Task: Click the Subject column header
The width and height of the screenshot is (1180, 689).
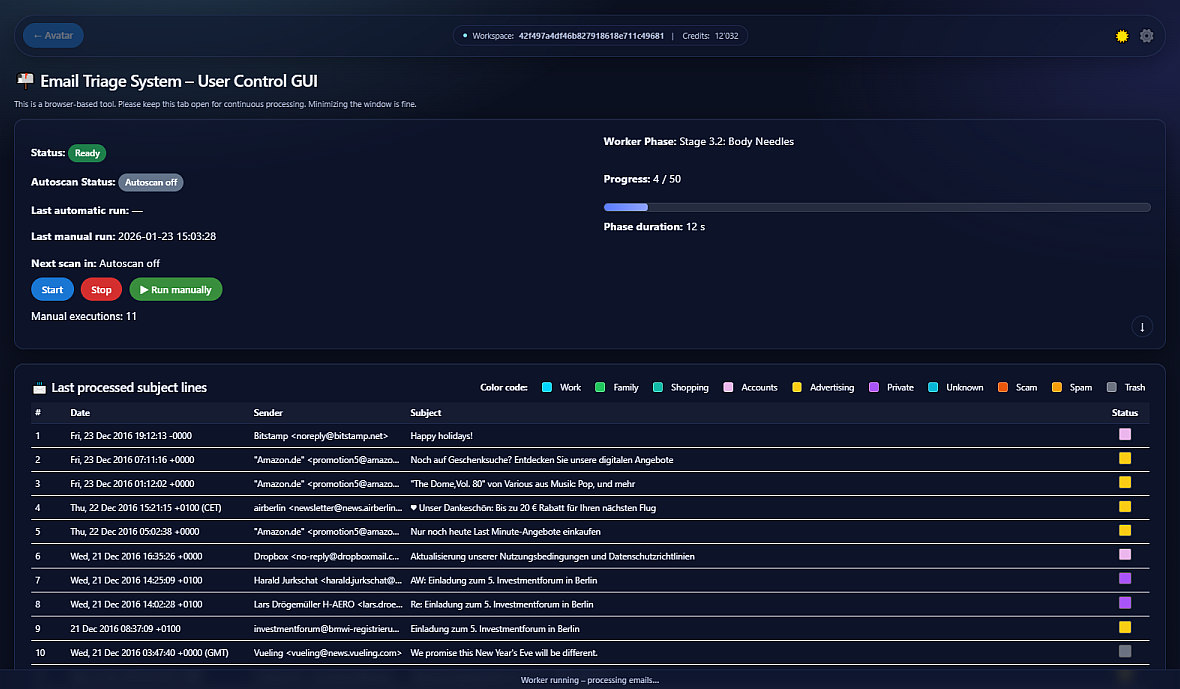Action: [x=425, y=413]
